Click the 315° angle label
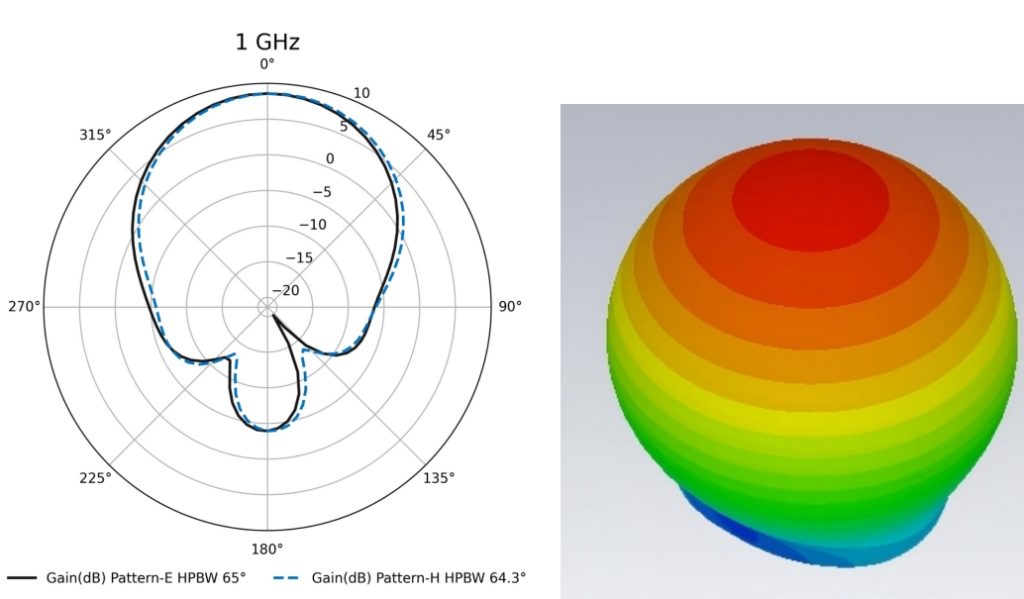1024x599 pixels. click(95, 134)
